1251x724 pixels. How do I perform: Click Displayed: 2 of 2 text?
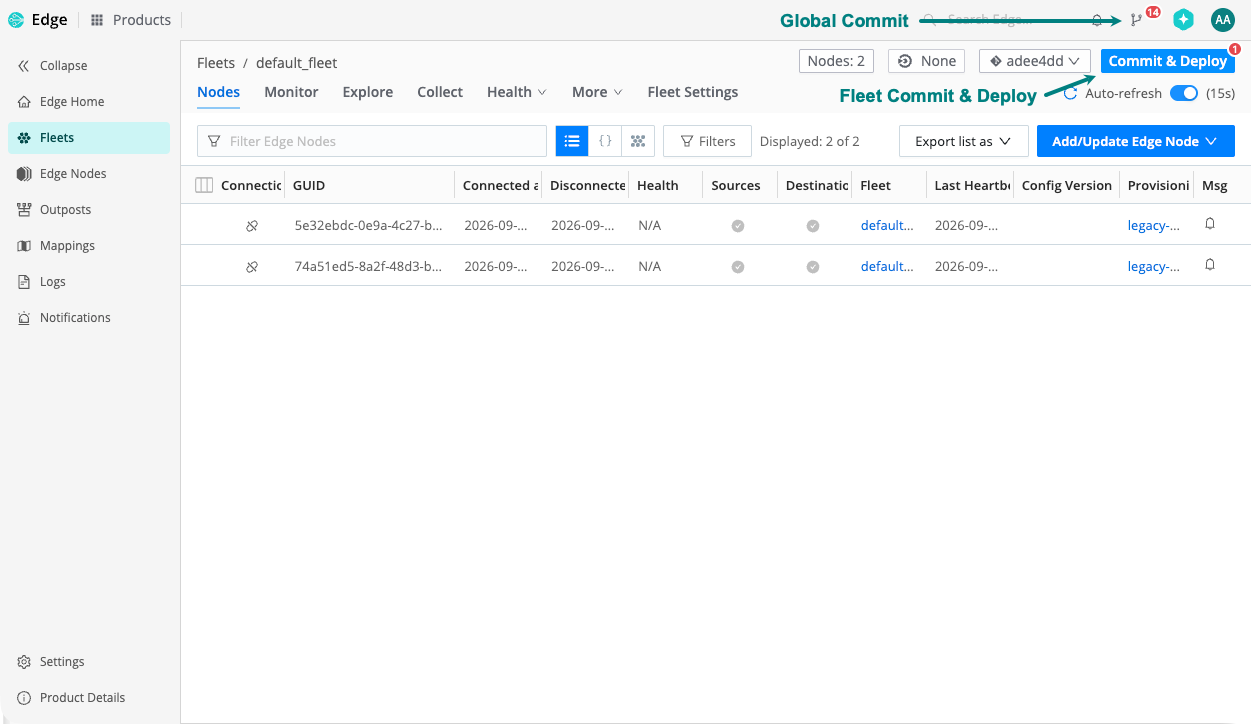click(x=810, y=141)
